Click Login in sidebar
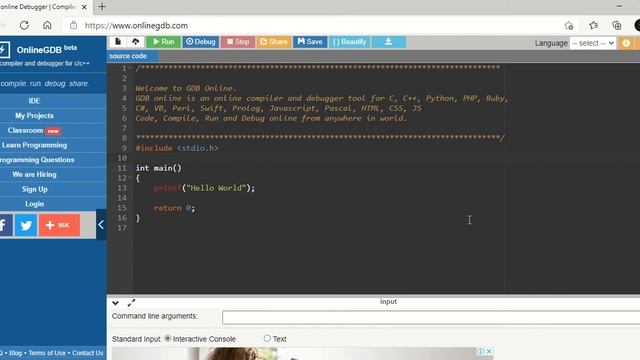 tap(34, 204)
